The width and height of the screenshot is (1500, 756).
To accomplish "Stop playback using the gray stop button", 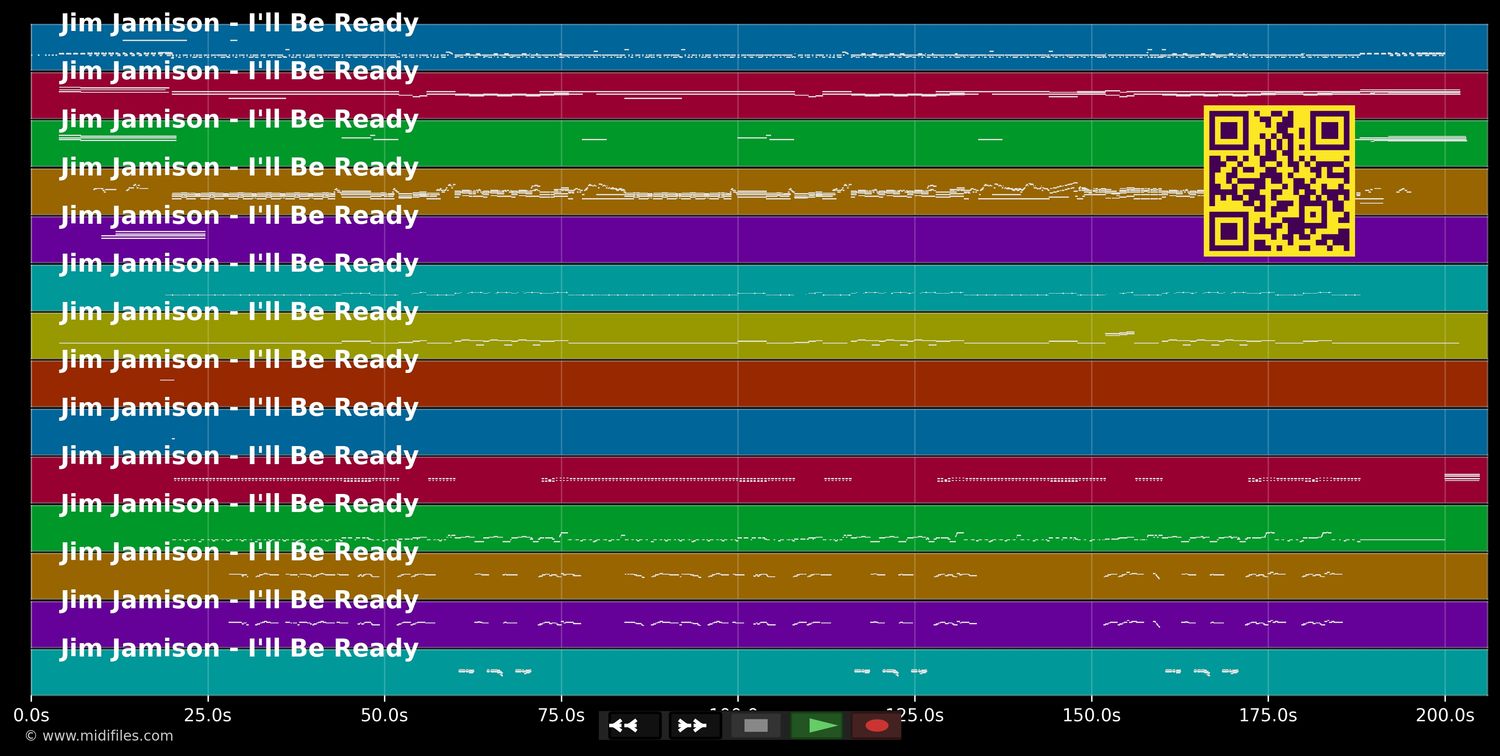I will [756, 726].
